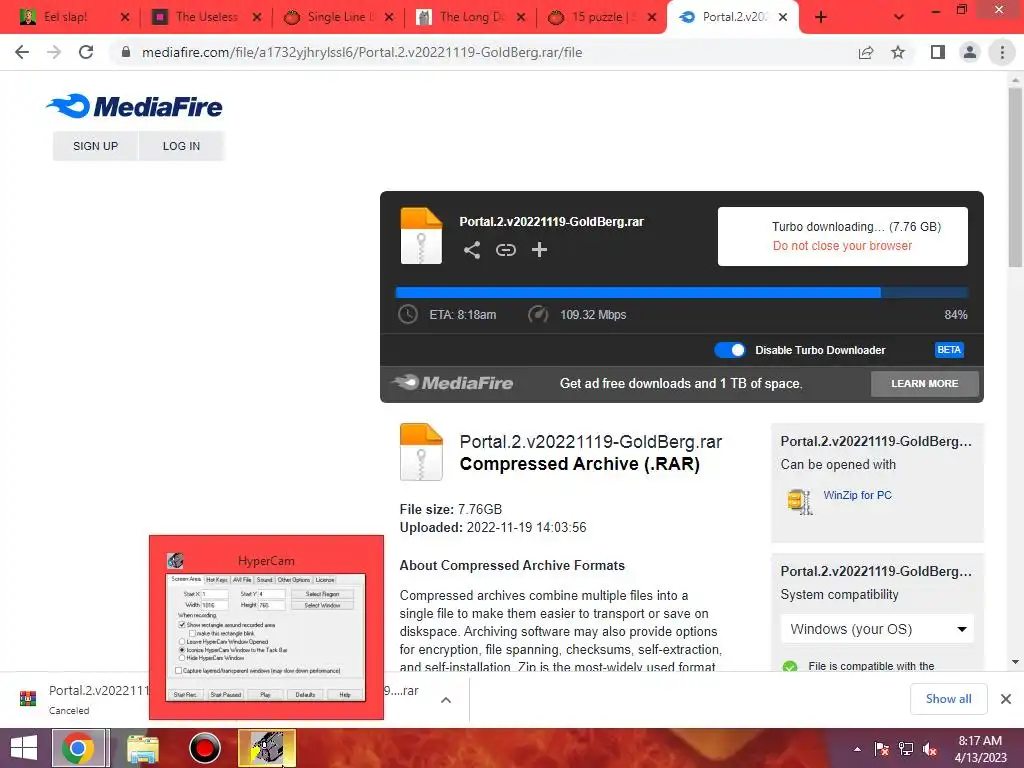Click the Chrome taskbar icon
This screenshot has height=768, width=1024.
(x=78, y=748)
